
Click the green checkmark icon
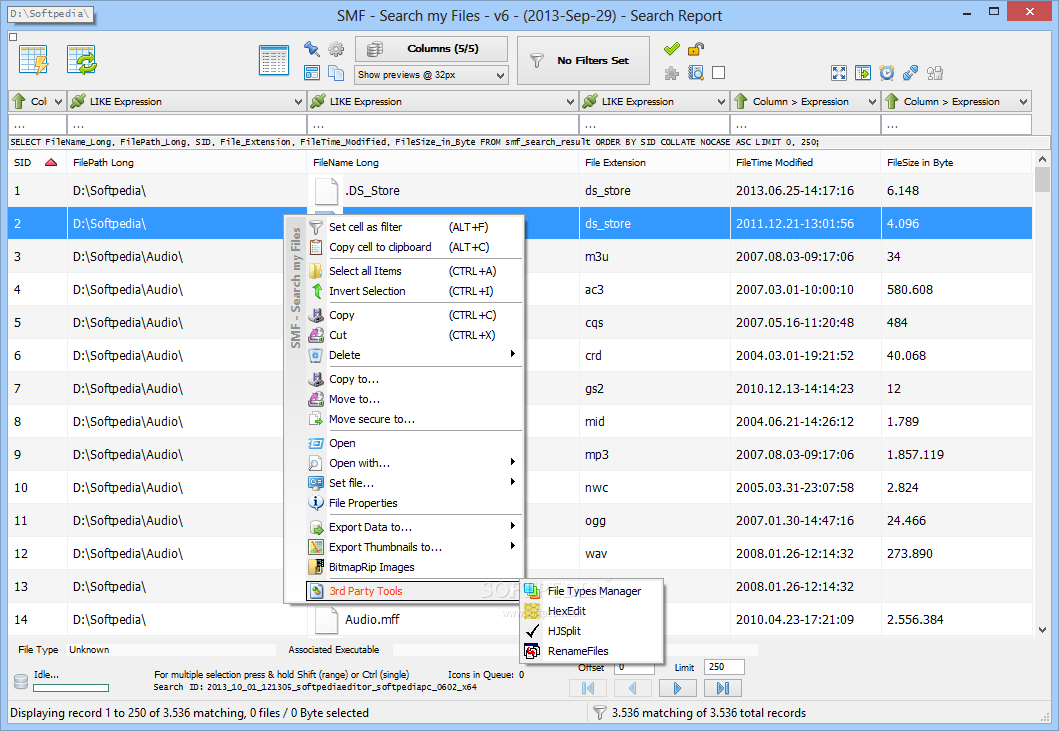(x=671, y=49)
